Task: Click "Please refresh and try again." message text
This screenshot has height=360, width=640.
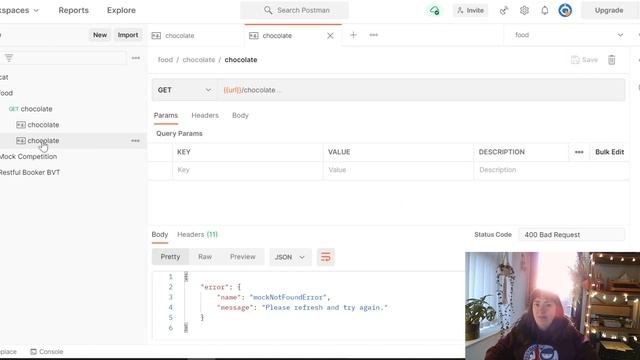Action: click(x=324, y=308)
